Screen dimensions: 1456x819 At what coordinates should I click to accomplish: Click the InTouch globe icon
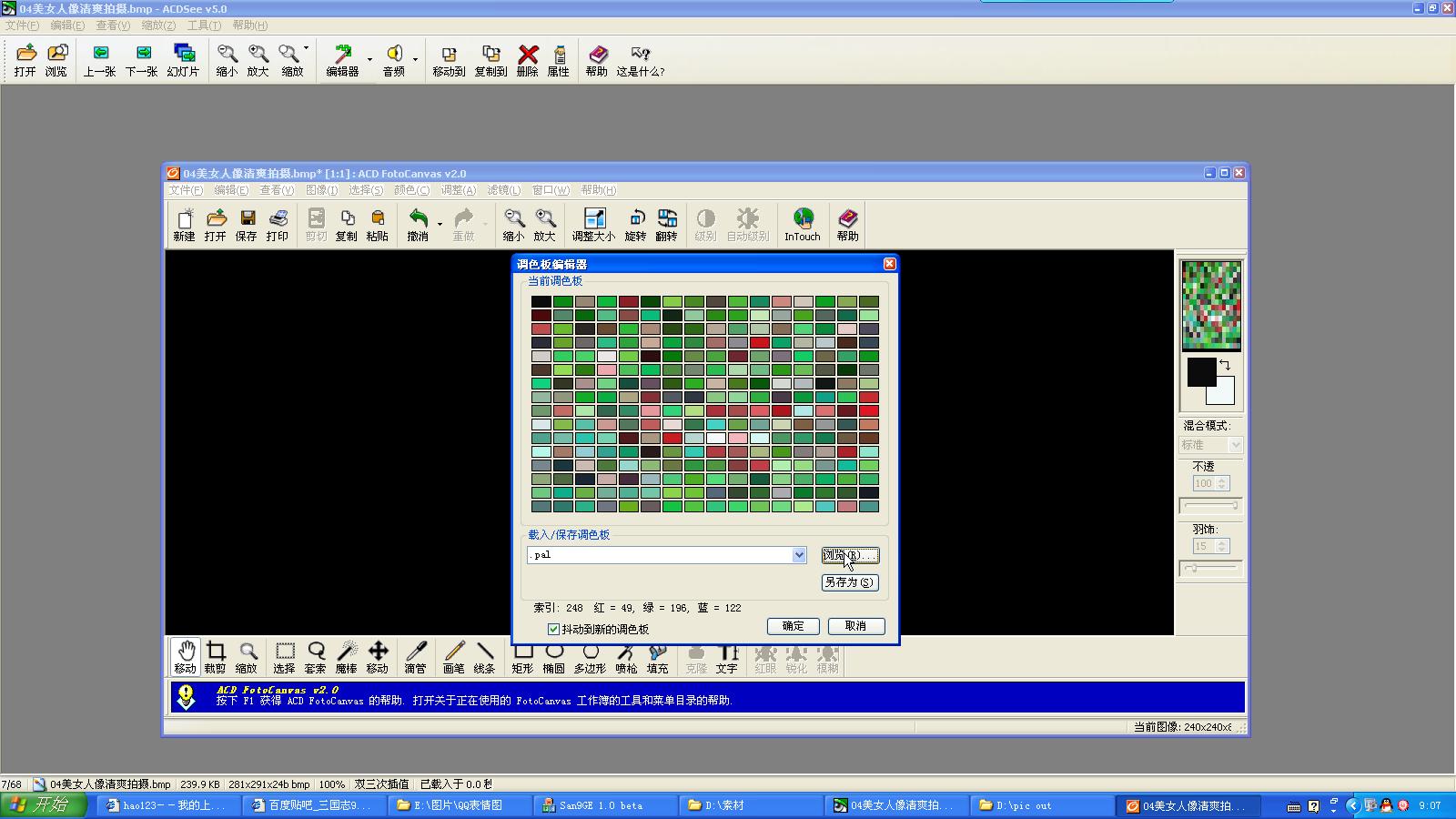click(803, 224)
